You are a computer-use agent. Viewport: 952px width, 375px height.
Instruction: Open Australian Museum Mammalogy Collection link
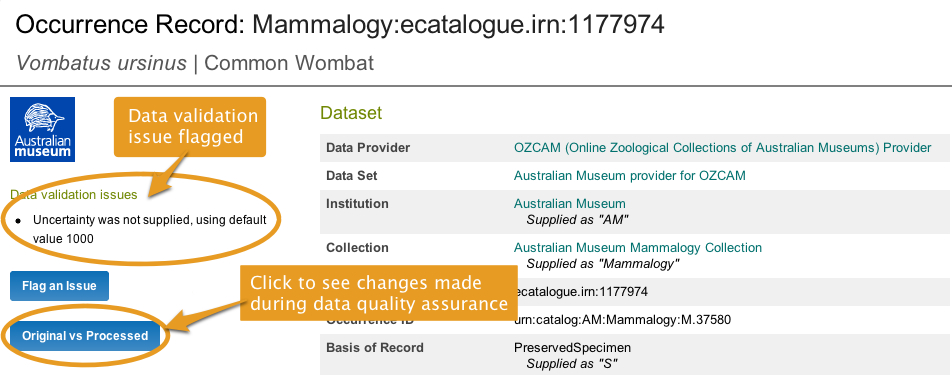click(638, 248)
